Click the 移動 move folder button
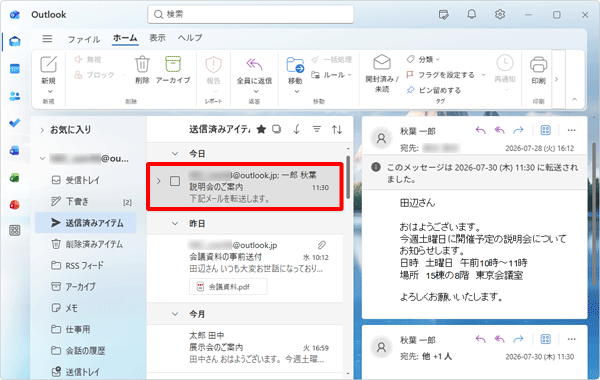 295,70
